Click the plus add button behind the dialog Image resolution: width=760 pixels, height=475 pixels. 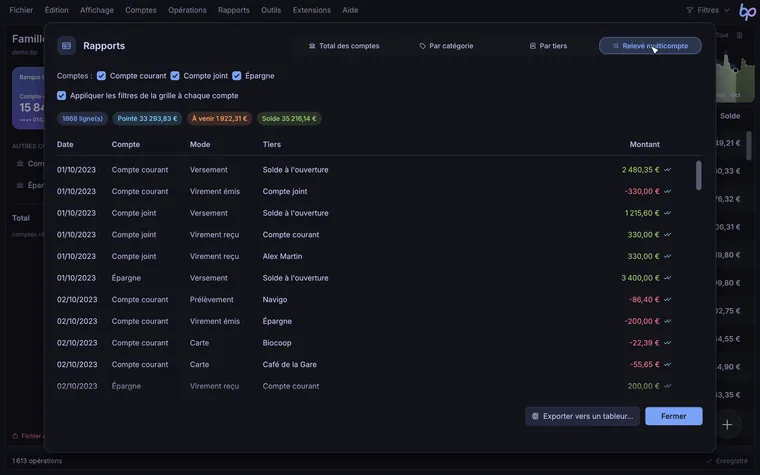tap(727, 425)
